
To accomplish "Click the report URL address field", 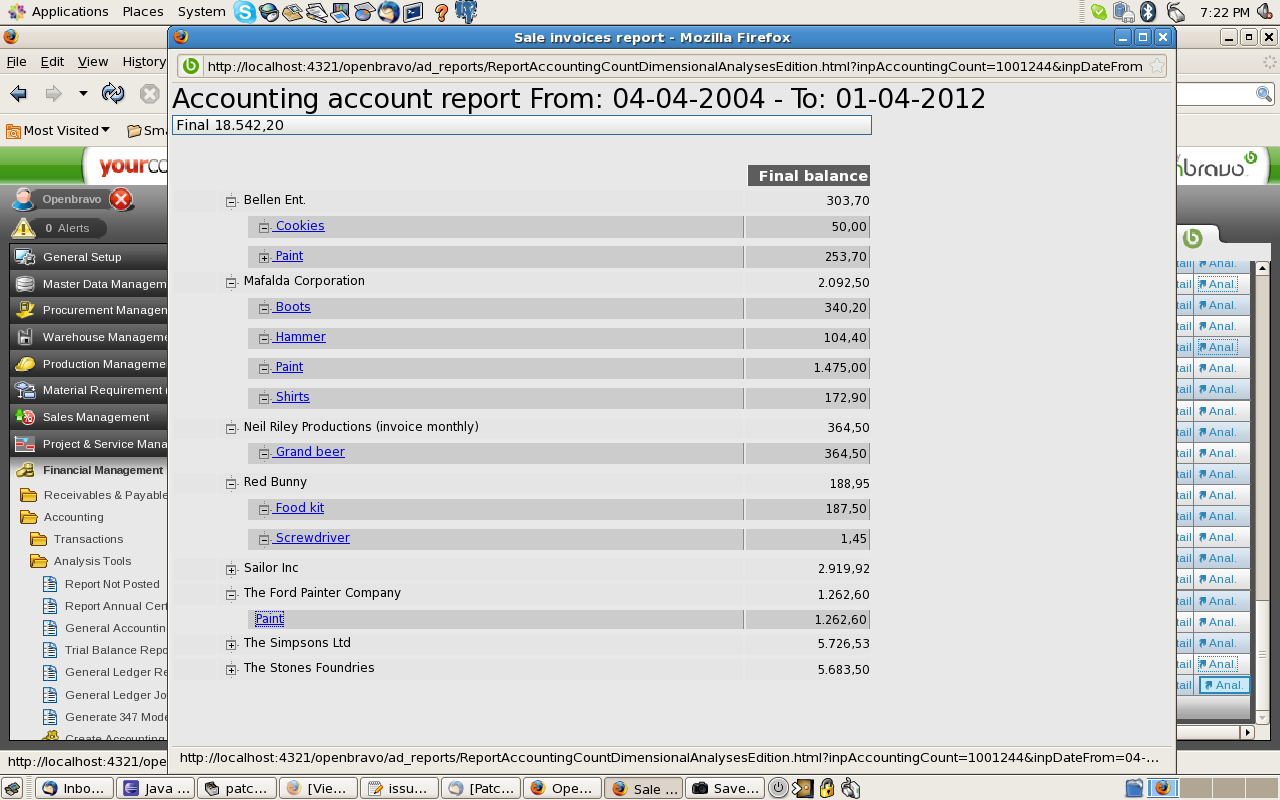I will point(674,66).
